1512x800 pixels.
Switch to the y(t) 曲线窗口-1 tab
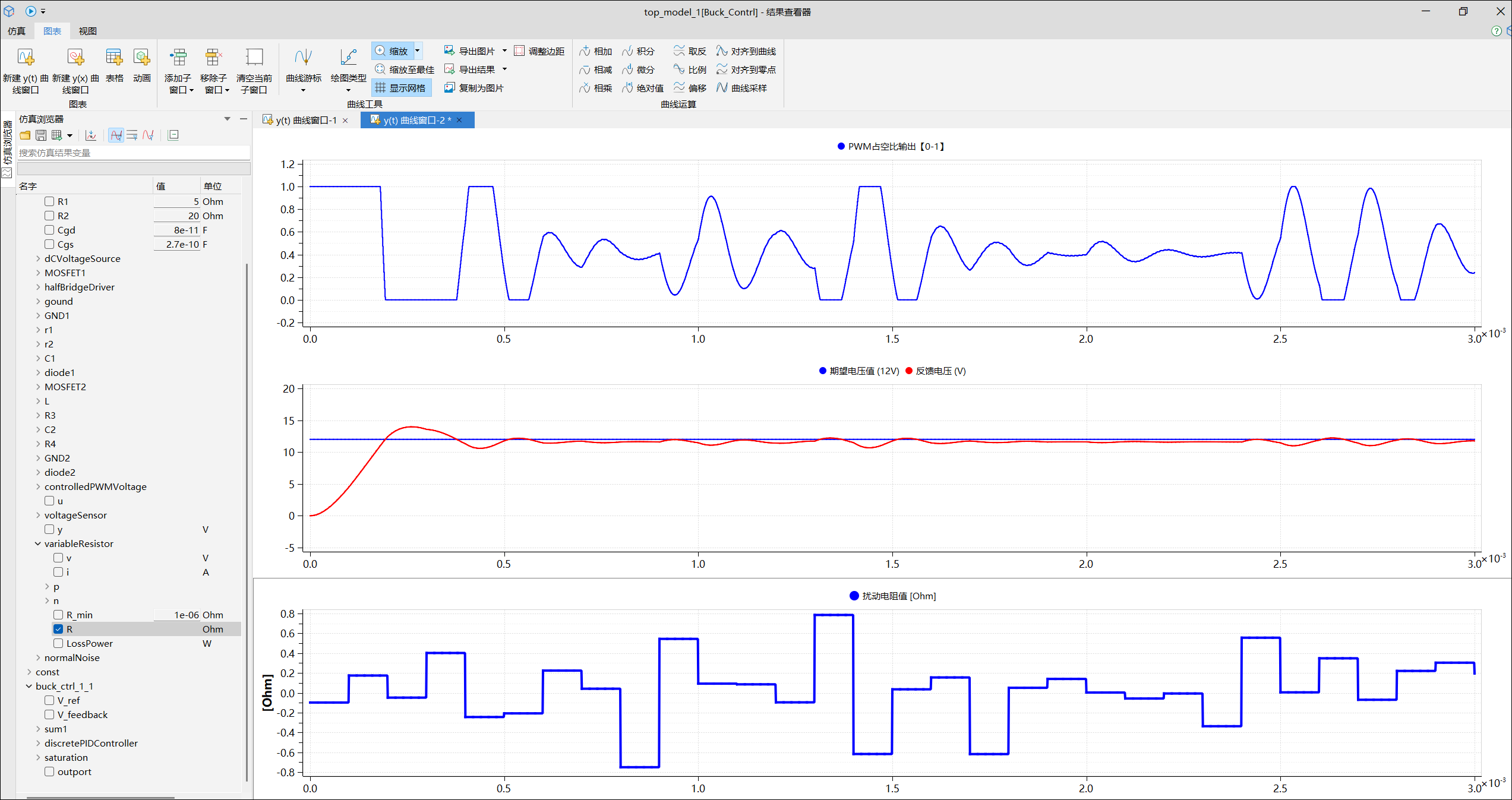click(305, 121)
